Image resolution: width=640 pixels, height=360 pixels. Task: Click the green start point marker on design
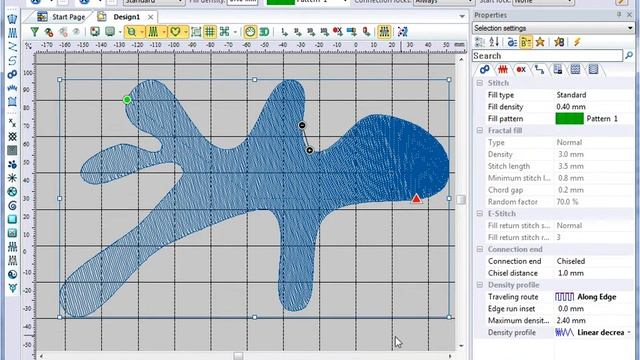(x=127, y=100)
